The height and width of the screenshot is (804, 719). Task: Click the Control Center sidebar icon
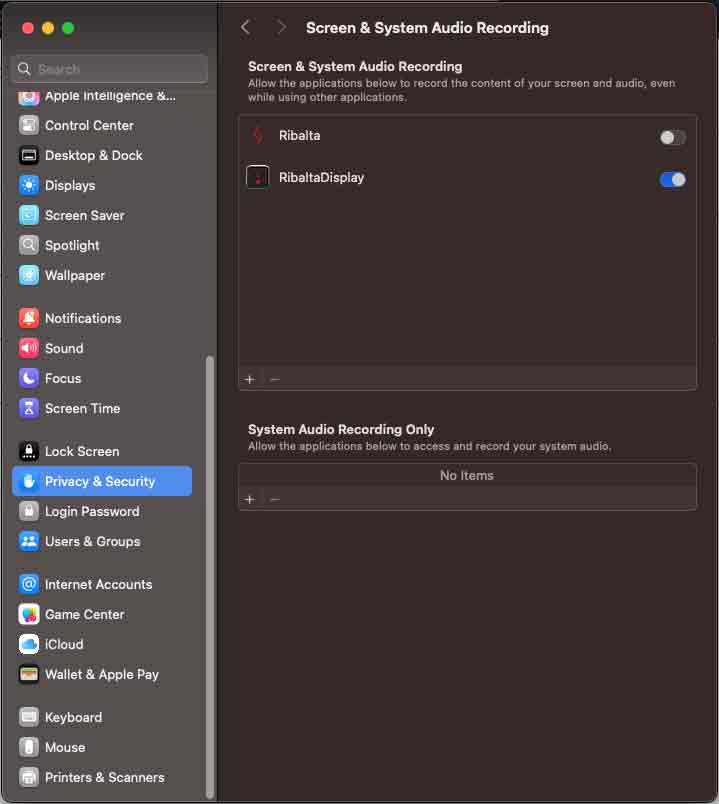29,126
